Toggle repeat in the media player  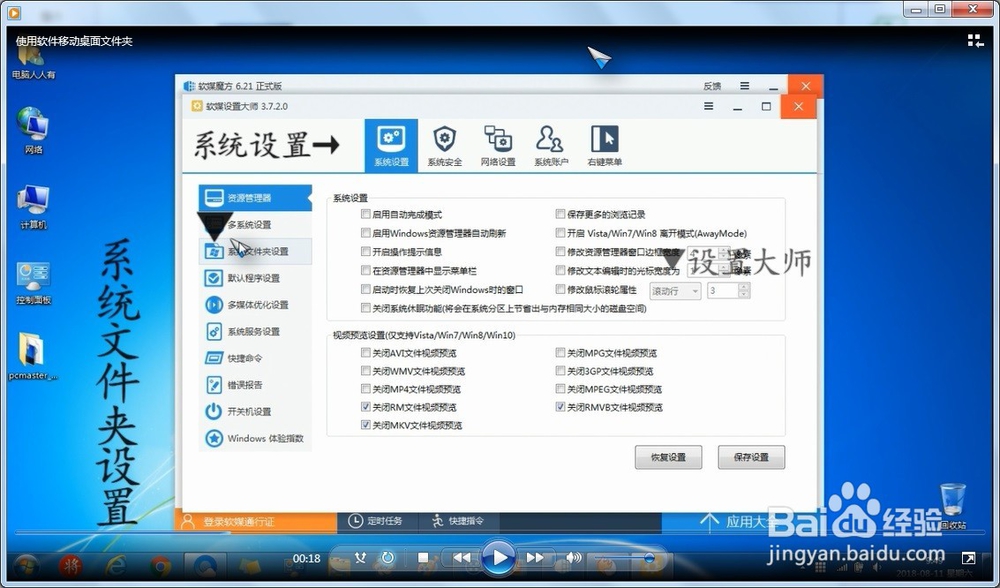click(387, 558)
